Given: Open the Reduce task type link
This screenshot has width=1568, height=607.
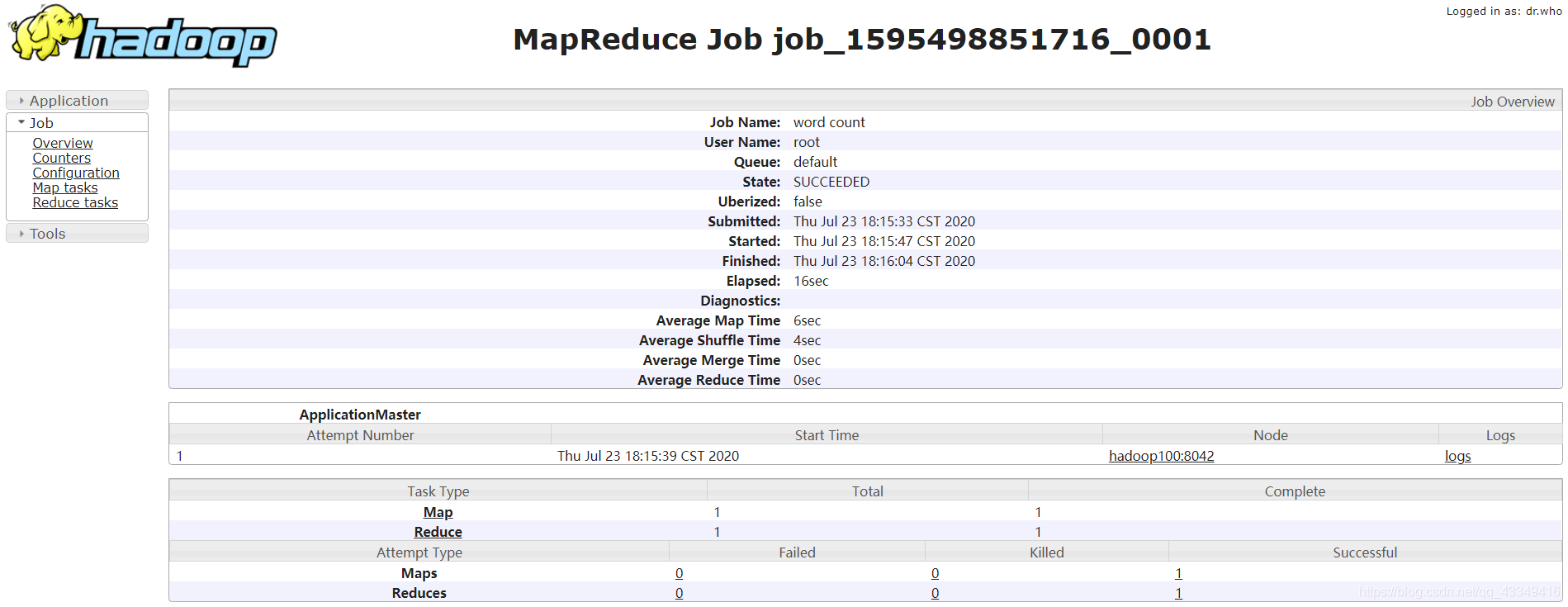Looking at the screenshot, I should click(438, 532).
